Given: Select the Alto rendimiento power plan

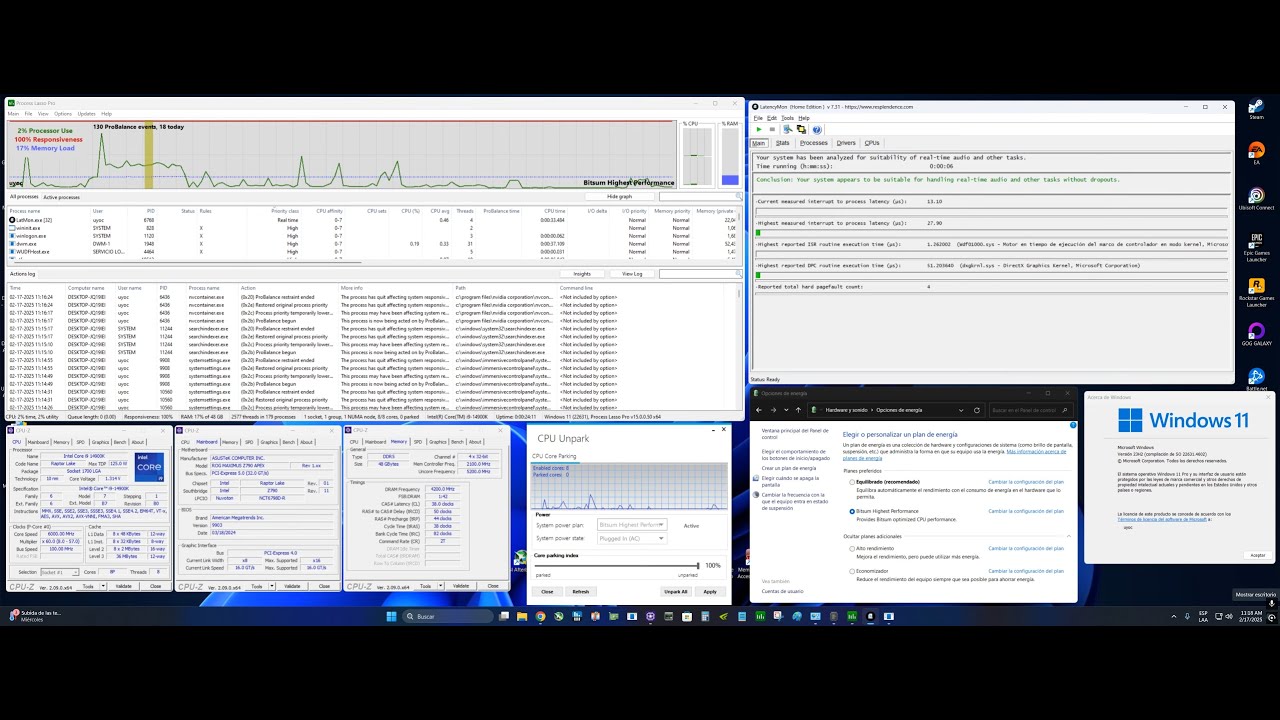Looking at the screenshot, I should click(853, 548).
